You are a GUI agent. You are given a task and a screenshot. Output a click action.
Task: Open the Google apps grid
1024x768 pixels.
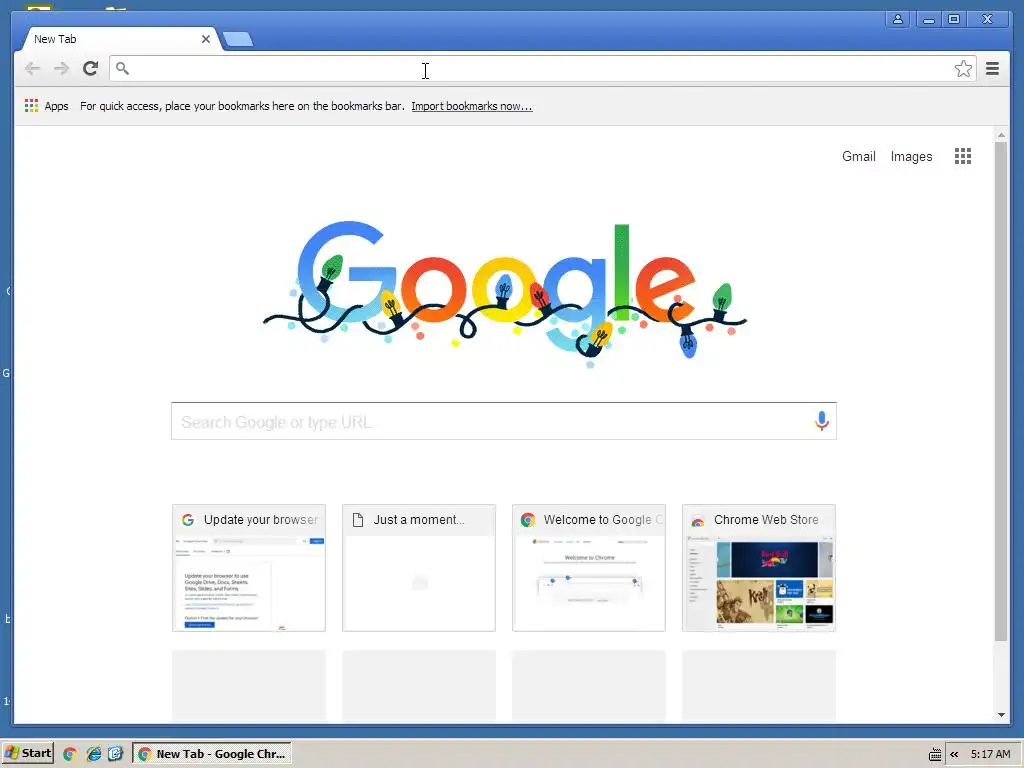[x=963, y=156]
